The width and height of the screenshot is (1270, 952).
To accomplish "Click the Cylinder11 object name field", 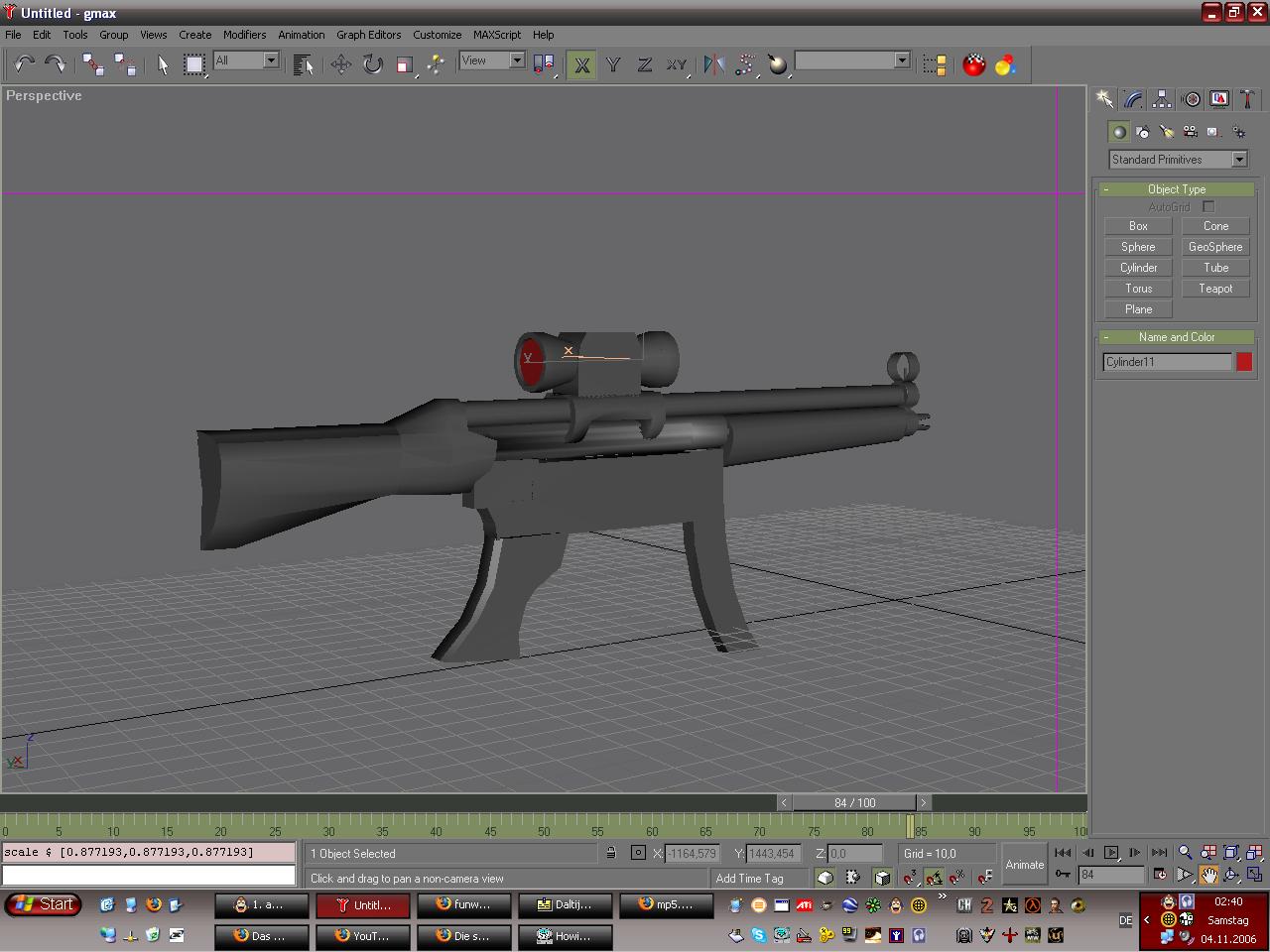I will (x=1168, y=362).
